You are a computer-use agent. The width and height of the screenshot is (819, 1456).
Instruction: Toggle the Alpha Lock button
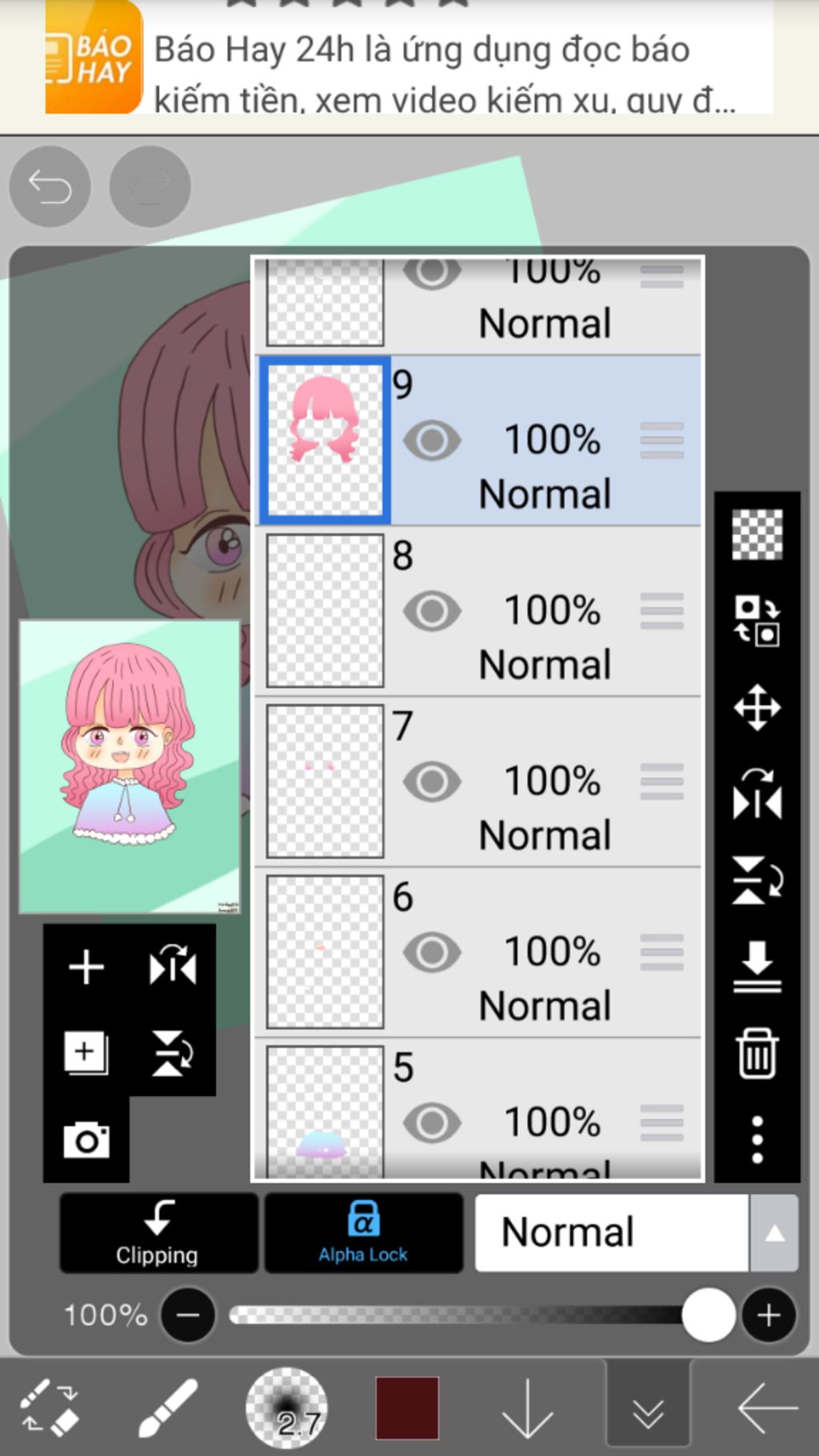pos(363,1233)
